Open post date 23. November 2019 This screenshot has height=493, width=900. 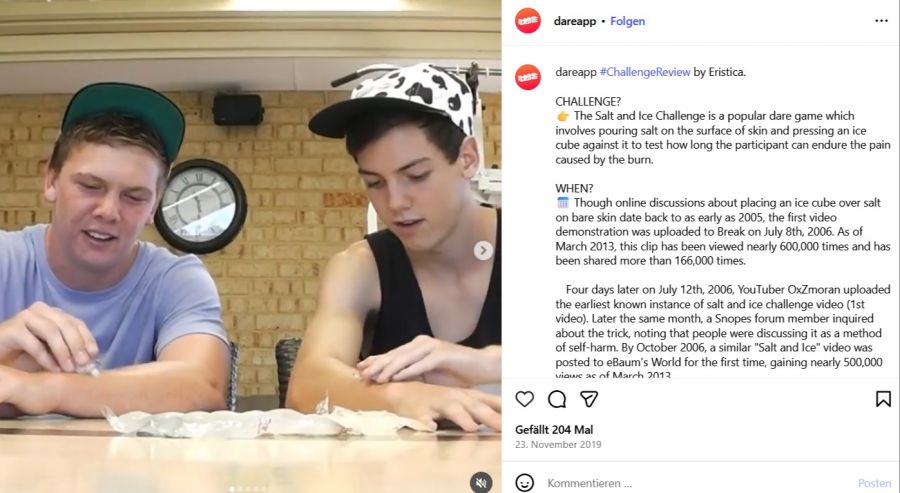click(558, 444)
